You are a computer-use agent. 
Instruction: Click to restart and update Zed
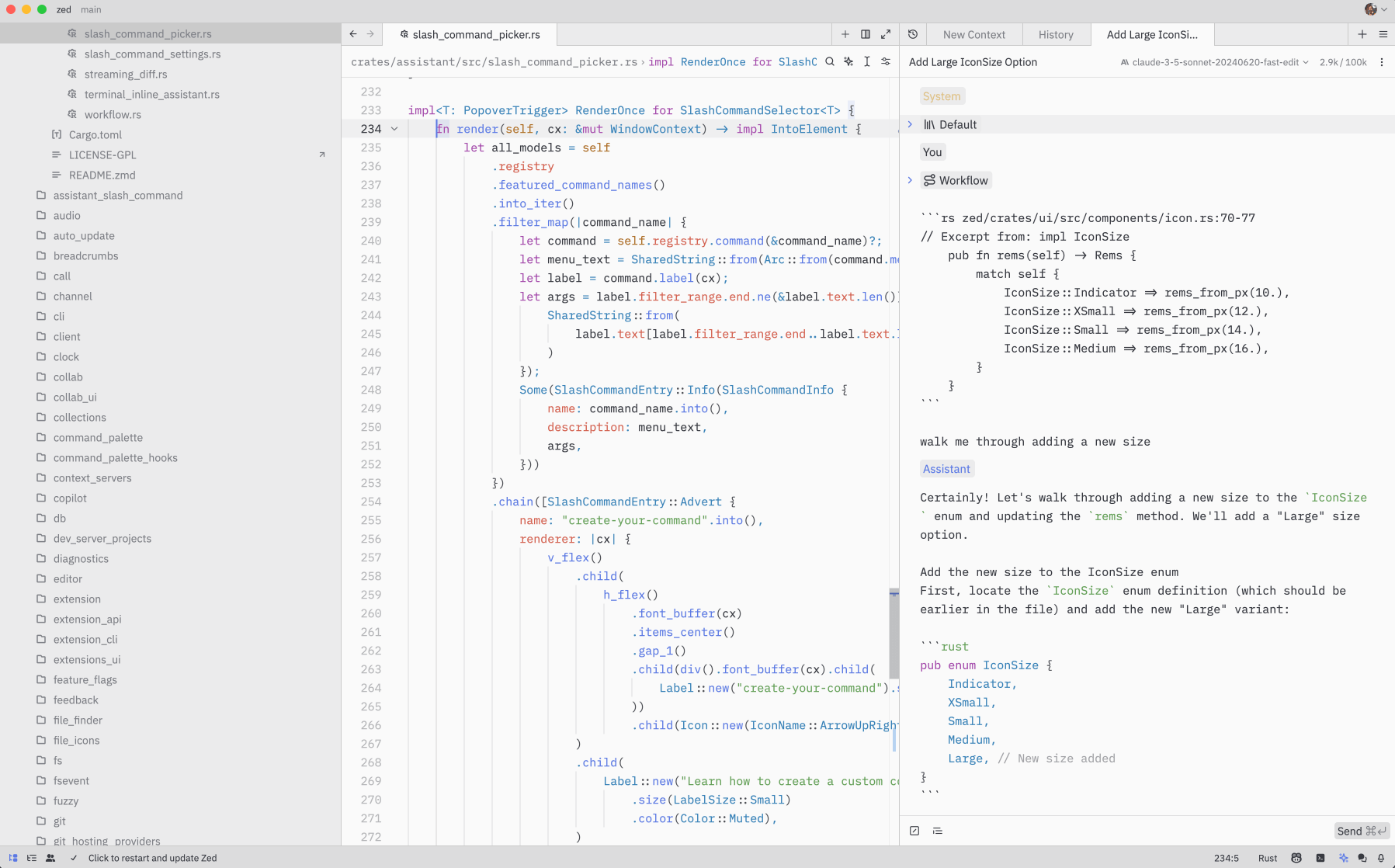pos(152,858)
